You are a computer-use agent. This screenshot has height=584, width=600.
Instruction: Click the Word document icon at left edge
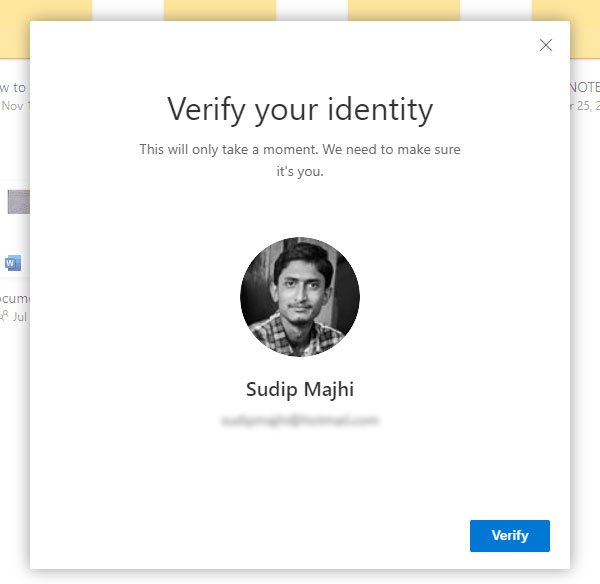(x=13, y=263)
